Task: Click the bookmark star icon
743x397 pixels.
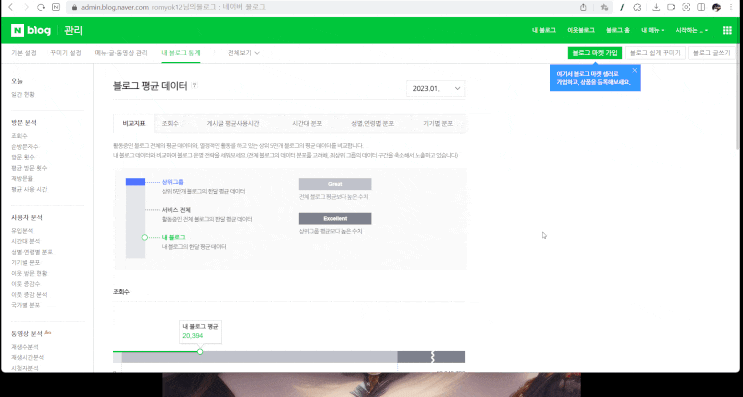Action: [x=604, y=7]
